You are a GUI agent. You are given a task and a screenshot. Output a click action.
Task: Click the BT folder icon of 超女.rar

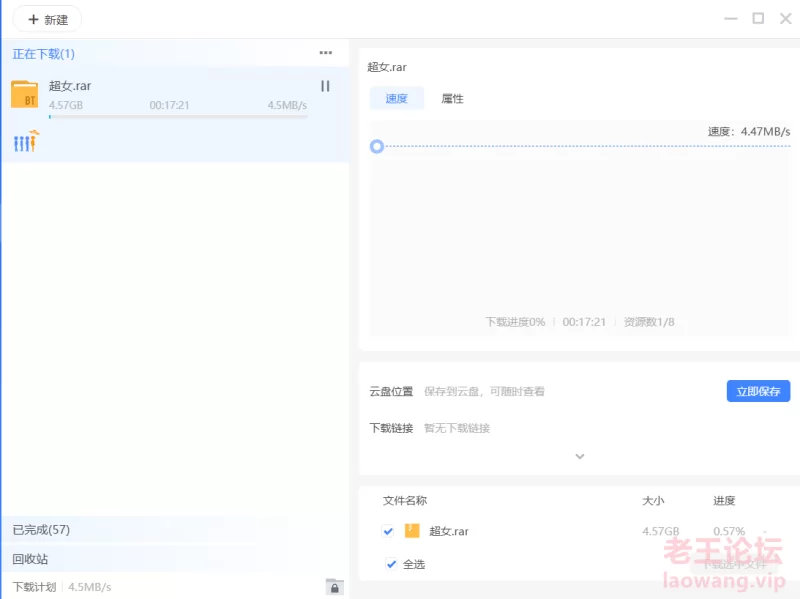tap(25, 95)
